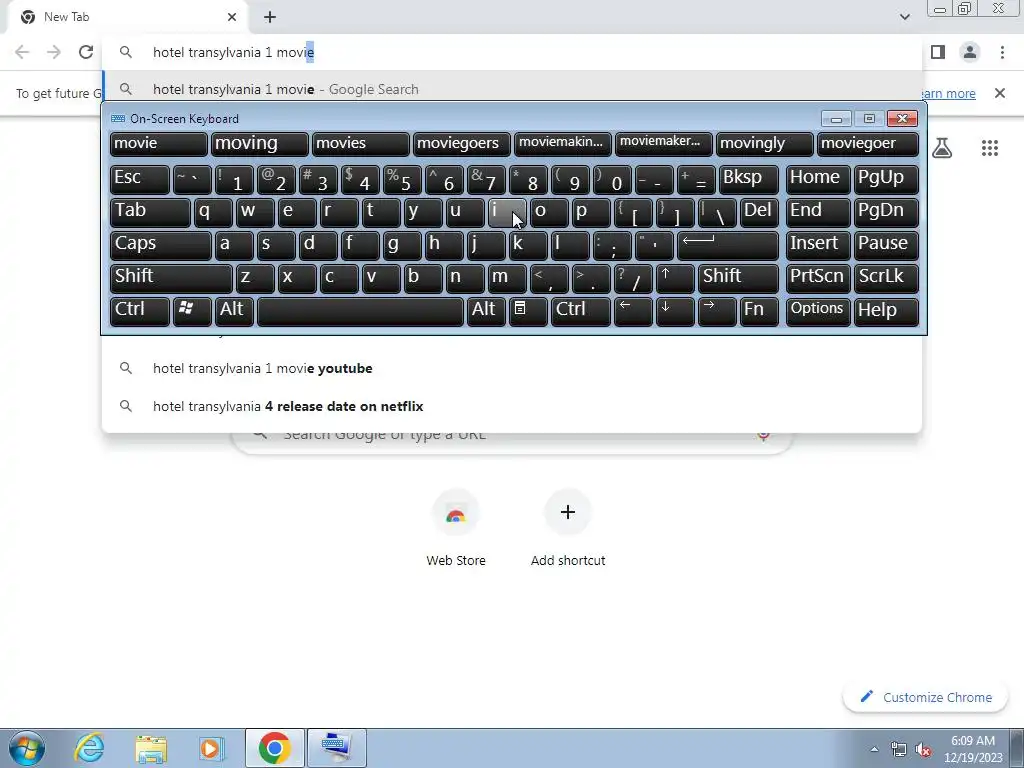This screenshot has width=1024, height=768.
Task: Open Google apps grid icon
Action: pyautogui.click(x=989, y=148)
